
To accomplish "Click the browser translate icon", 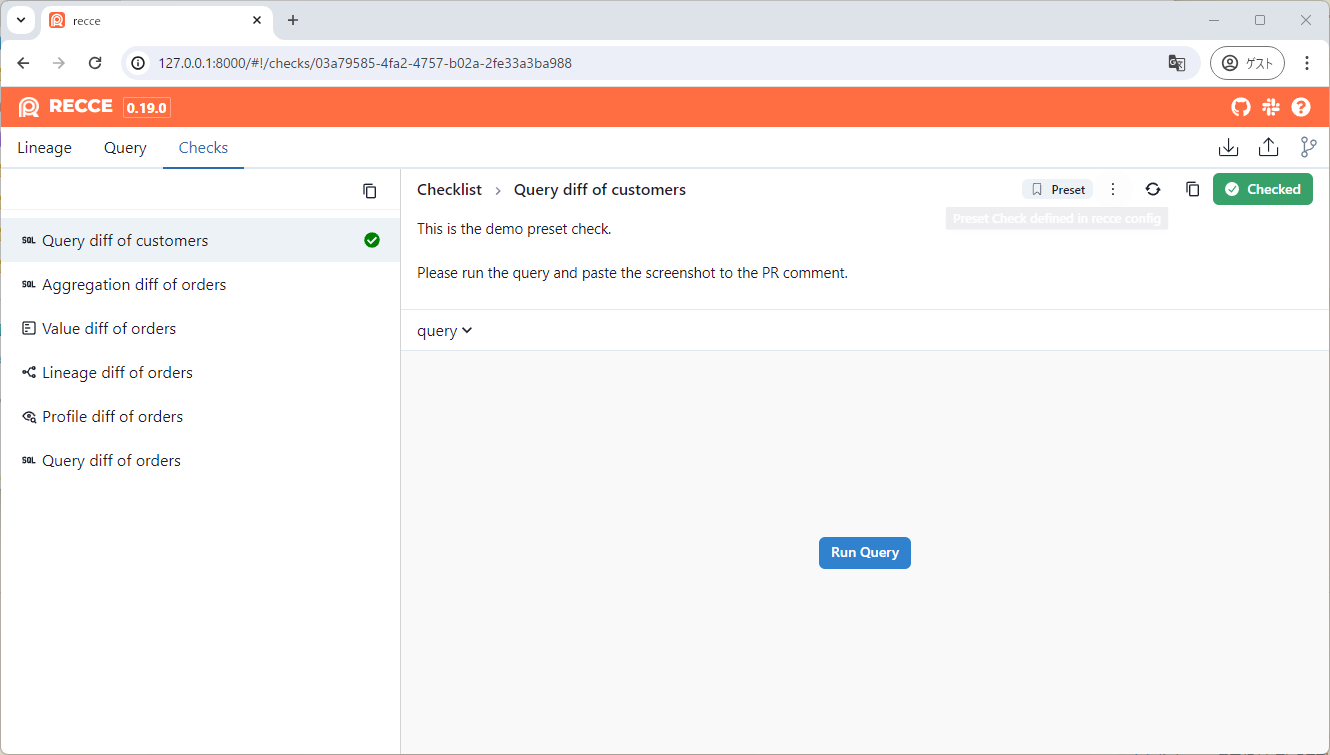I will click(x=1177, y=63).
